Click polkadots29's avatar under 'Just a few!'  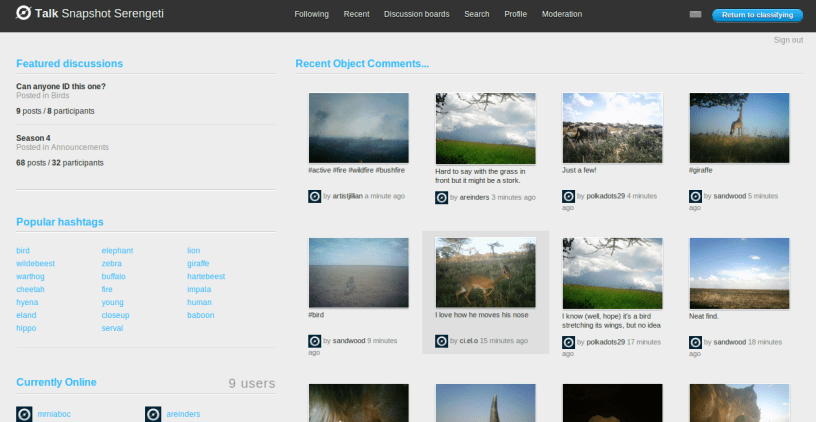tap(568, 197)
